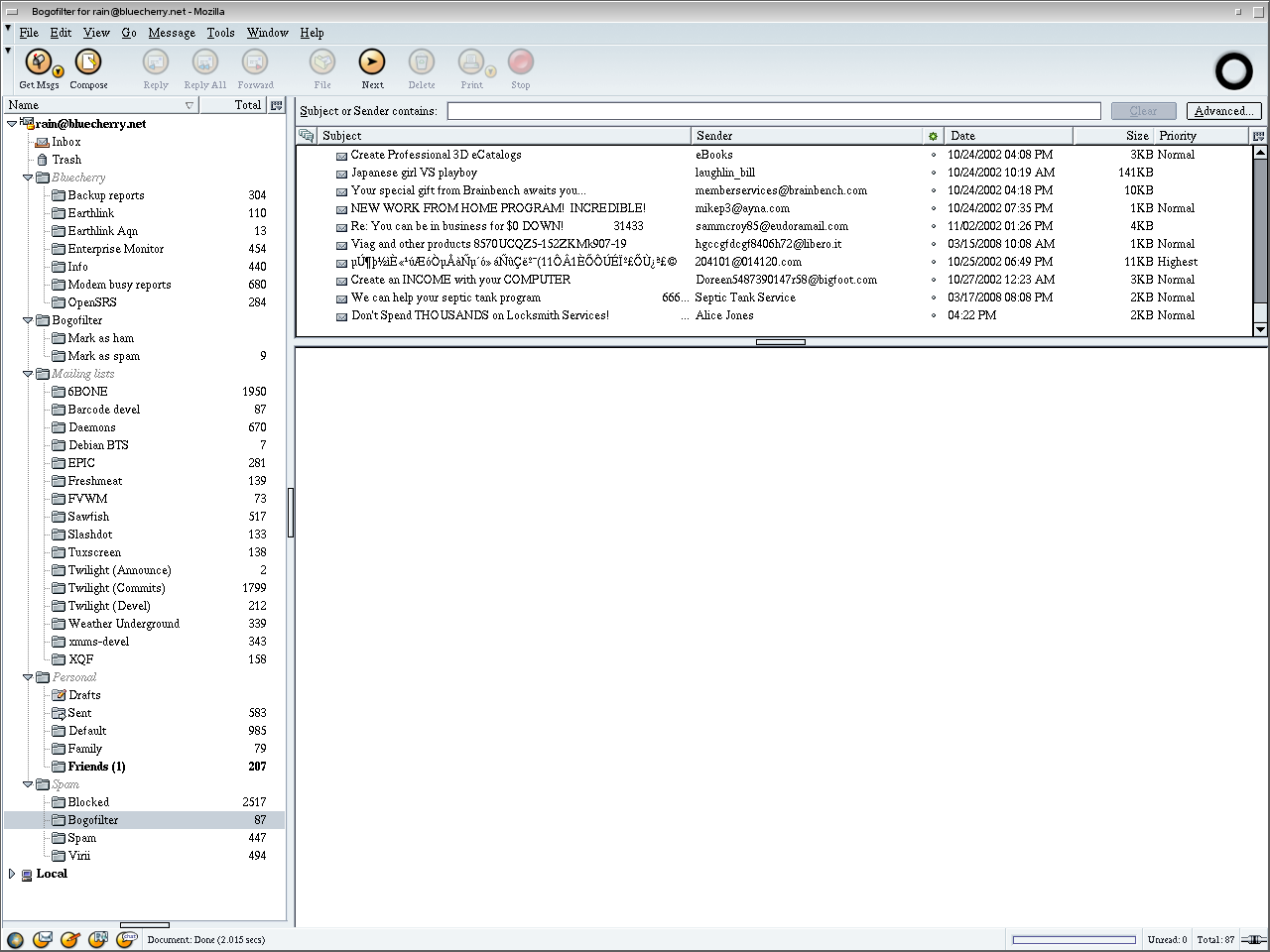1270x952 pixels.
Task: Open the View menu
Action: click(96, 33)
